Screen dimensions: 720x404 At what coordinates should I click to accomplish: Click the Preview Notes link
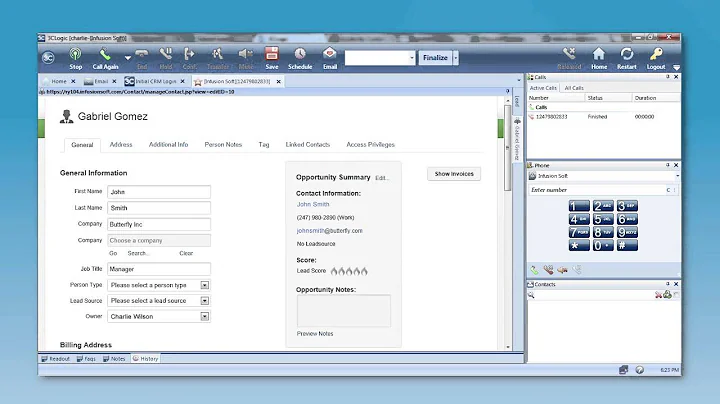(315, 334)
